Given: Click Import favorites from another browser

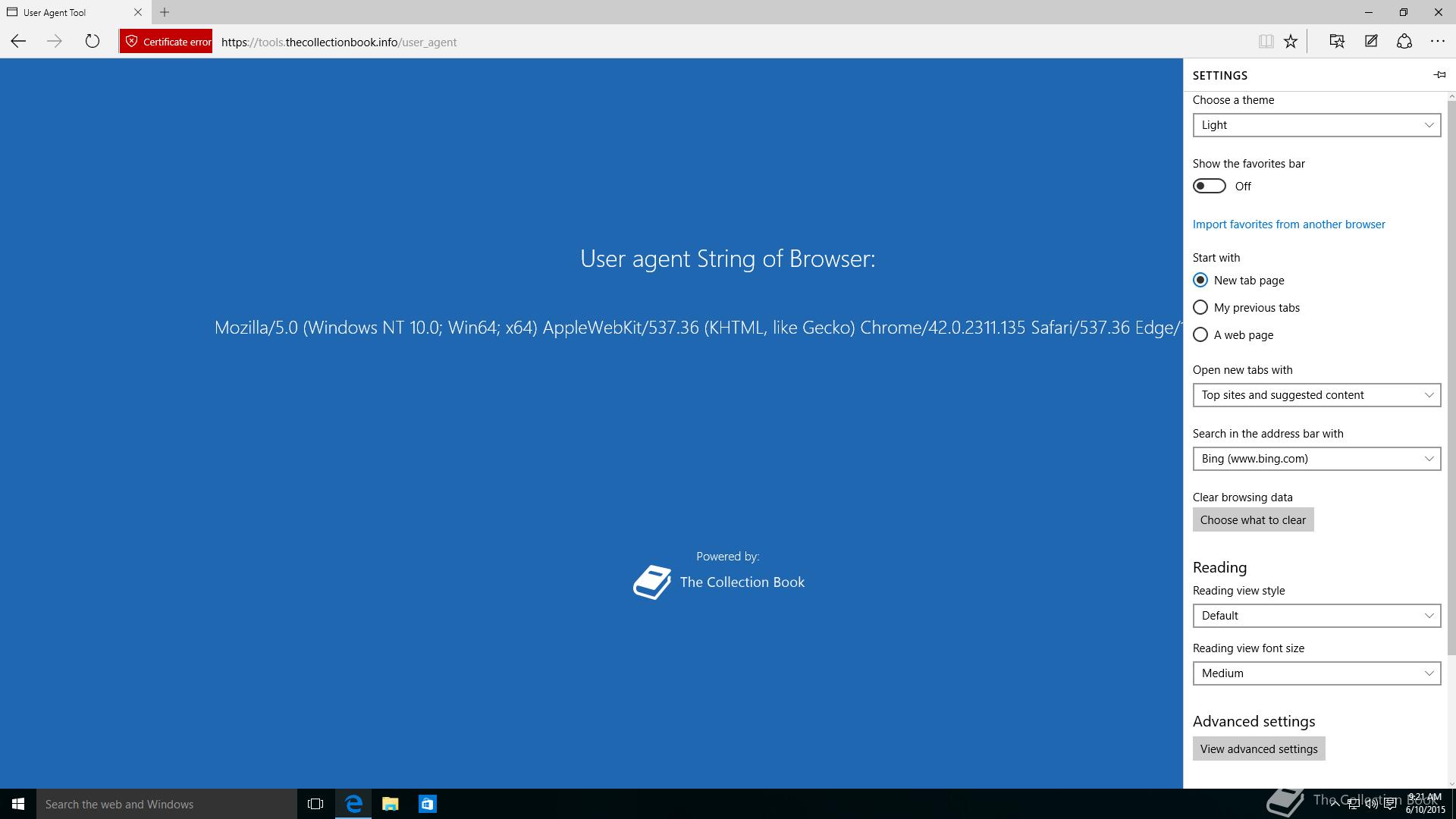Looking at the screenshot, I should pyautogui.click(x=1288, y=224).
